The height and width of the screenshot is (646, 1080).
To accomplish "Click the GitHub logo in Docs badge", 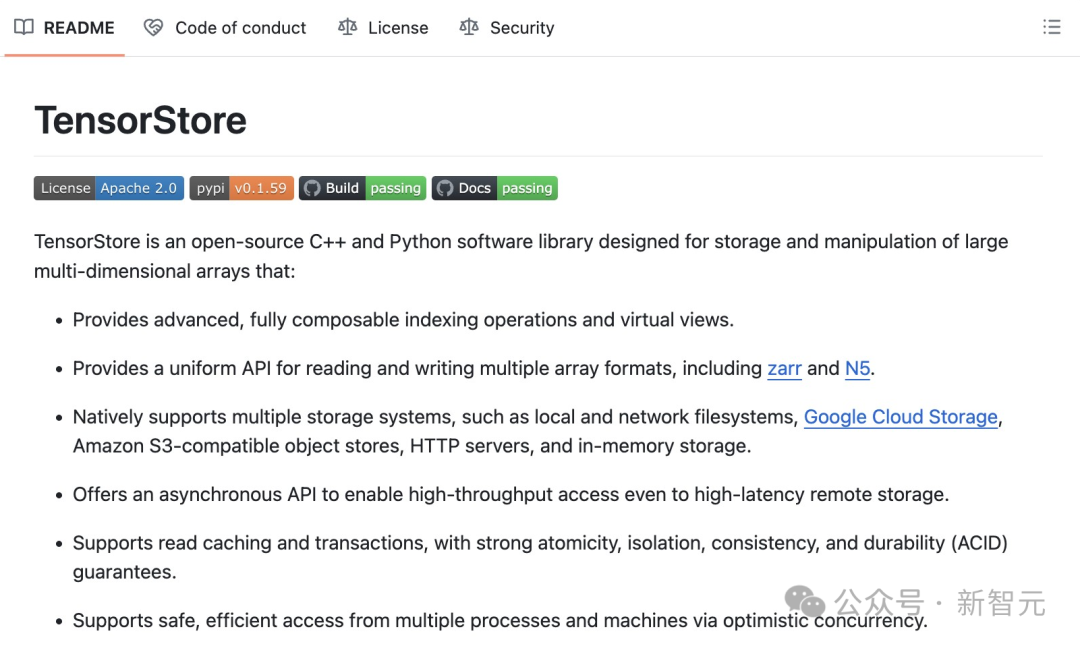I will click(445, 188).
